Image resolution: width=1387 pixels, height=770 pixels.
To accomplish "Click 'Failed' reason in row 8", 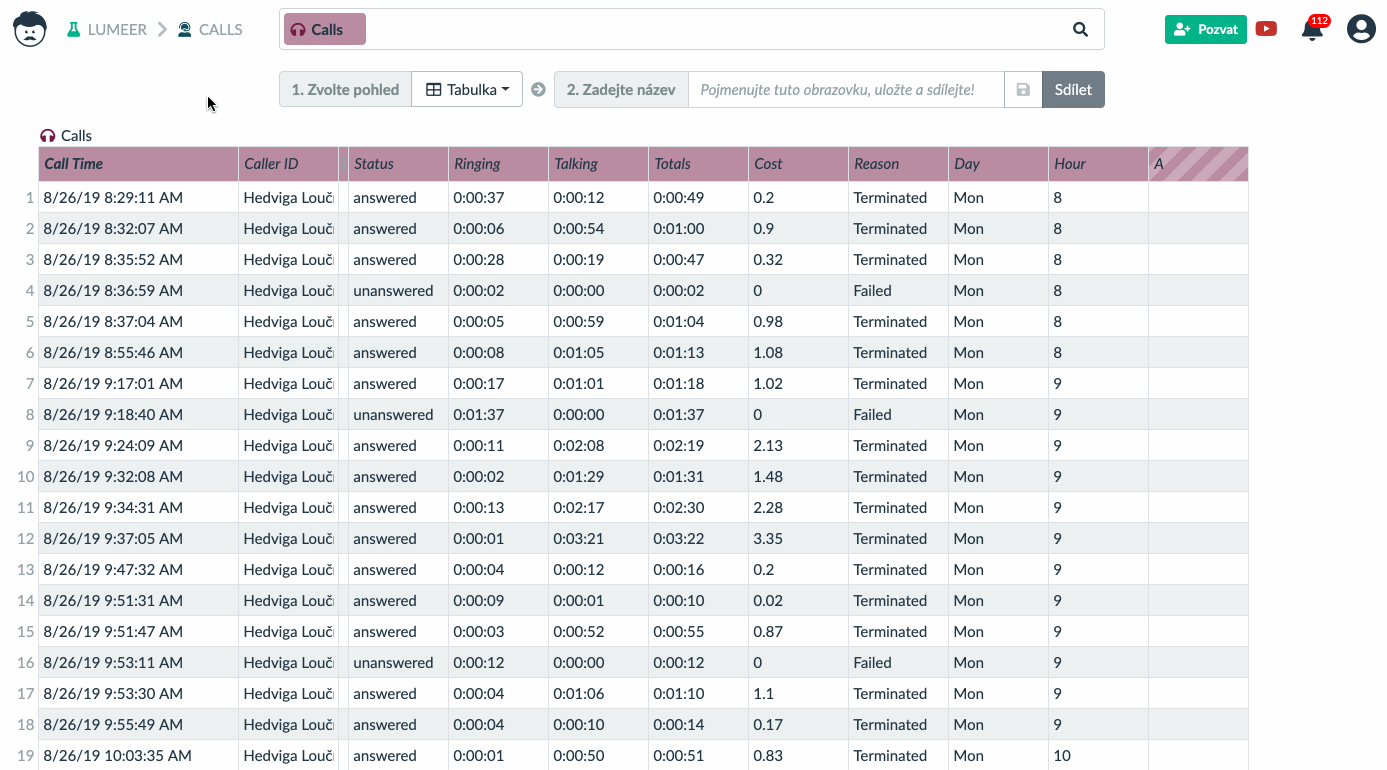I will [x=898, y=415].
